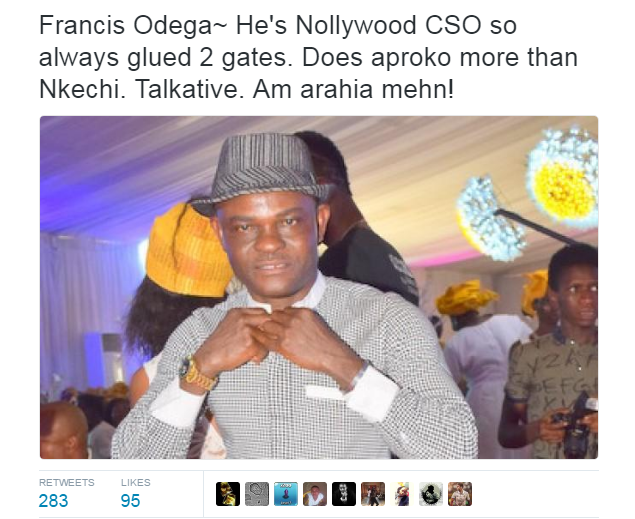Screen dimensions: 635x519
Task: View the 95 likes list
Action: tap(130, 501)
